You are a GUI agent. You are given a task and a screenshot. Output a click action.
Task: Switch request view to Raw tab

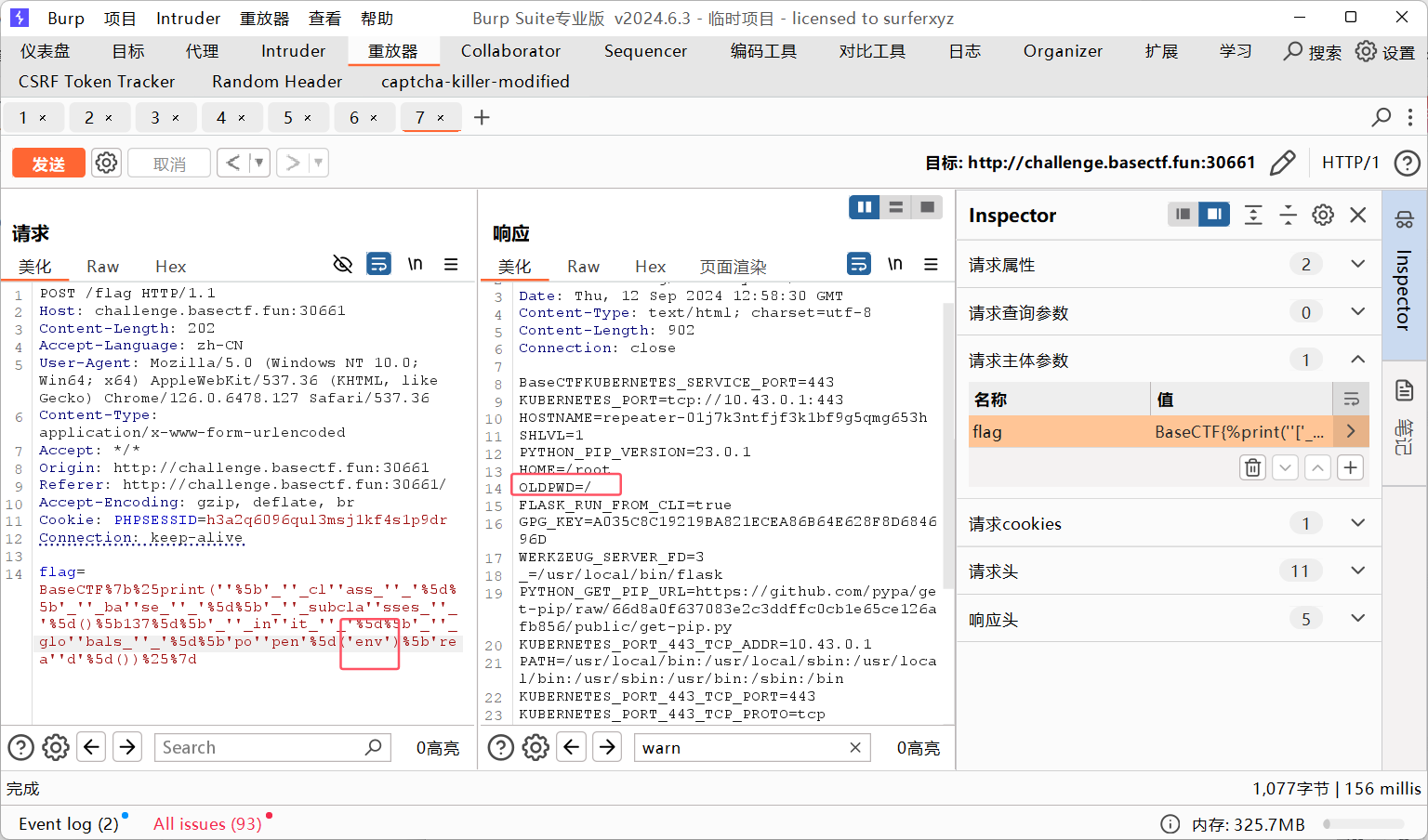coord(102,267)
